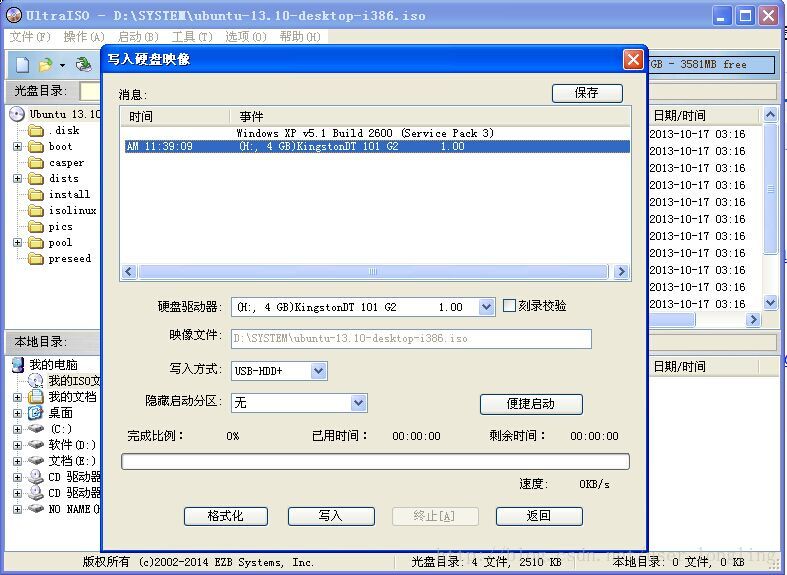
Task: Click the write progress bar
Action: tap(375, 462)
